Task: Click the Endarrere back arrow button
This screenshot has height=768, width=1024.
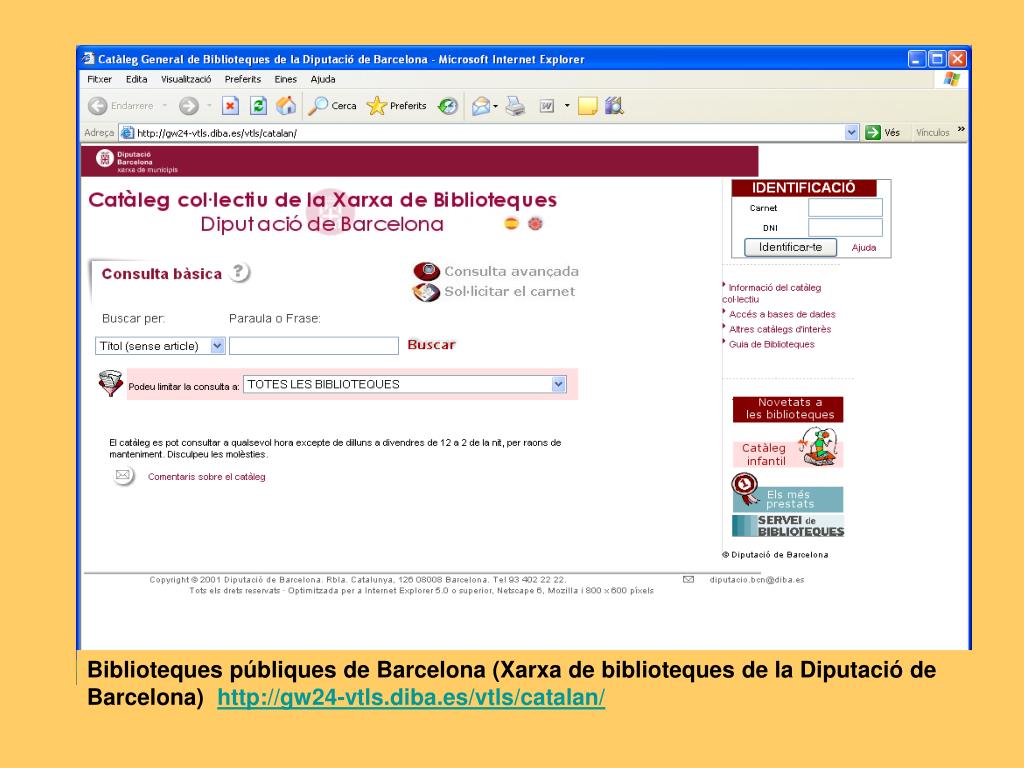Action: click(x=98, y=106)
